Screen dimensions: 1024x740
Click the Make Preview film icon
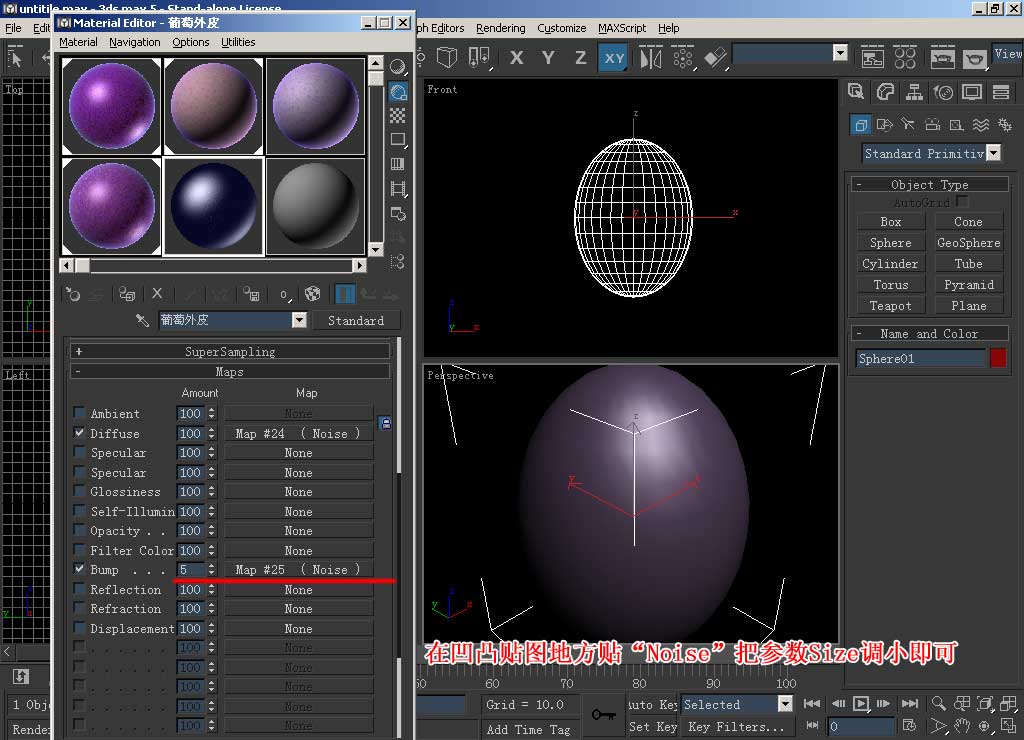[398, 189]
